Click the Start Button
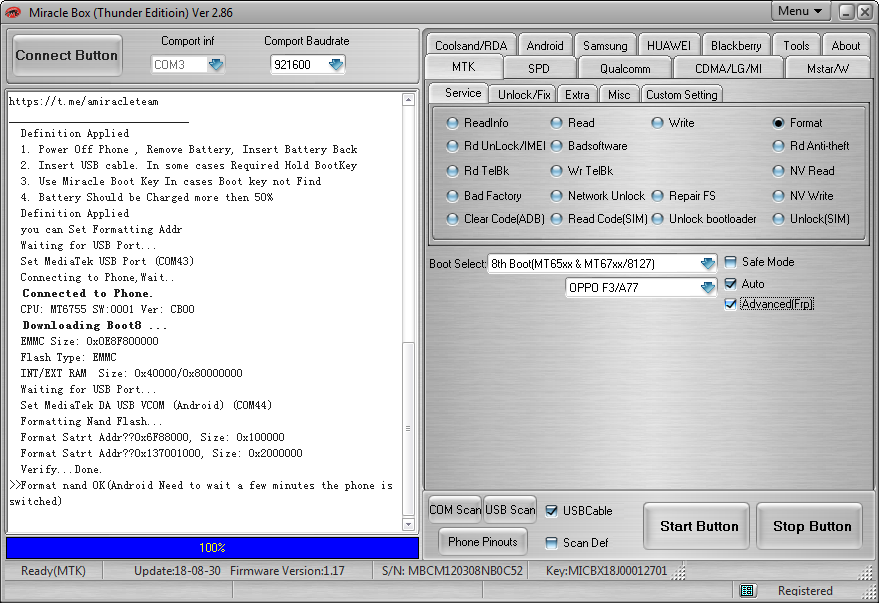879x603 pixels. (698, 526)
